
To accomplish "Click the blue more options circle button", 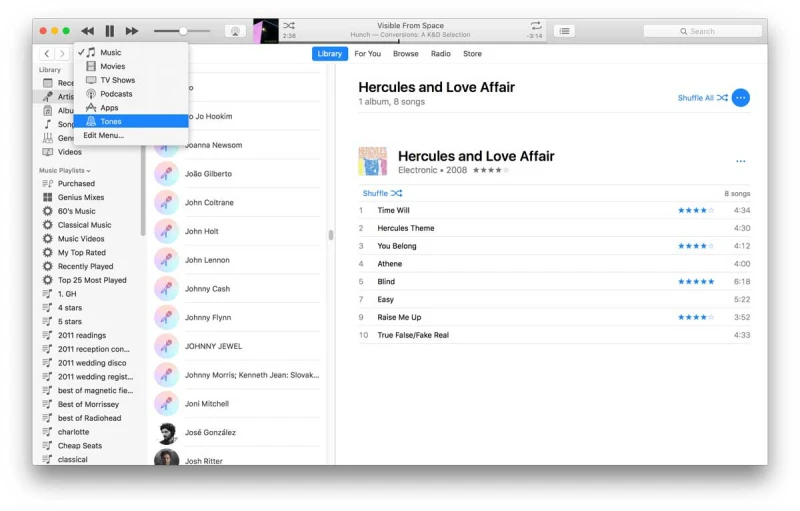I will (x=740, y=98).
